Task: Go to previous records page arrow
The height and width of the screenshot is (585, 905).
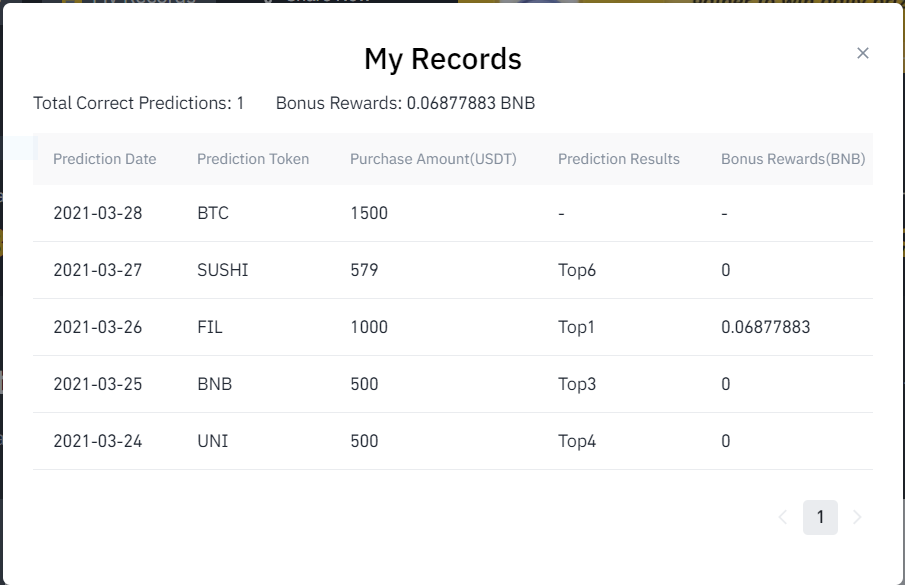Action: (x=783, y=517)
